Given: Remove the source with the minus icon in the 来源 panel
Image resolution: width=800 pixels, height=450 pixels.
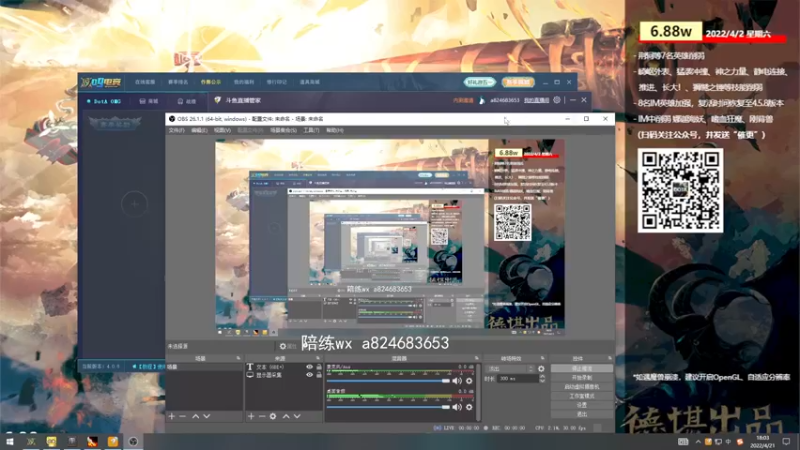Looking at the screenshot, I should (x=262, y=416).
